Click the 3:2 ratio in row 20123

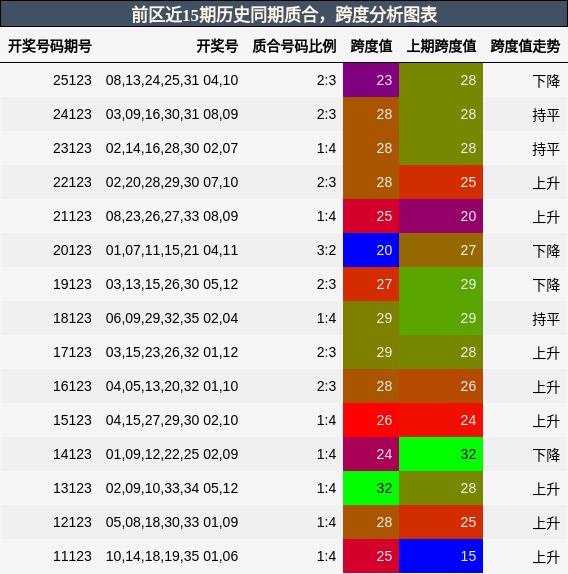[x=326, y=250]
